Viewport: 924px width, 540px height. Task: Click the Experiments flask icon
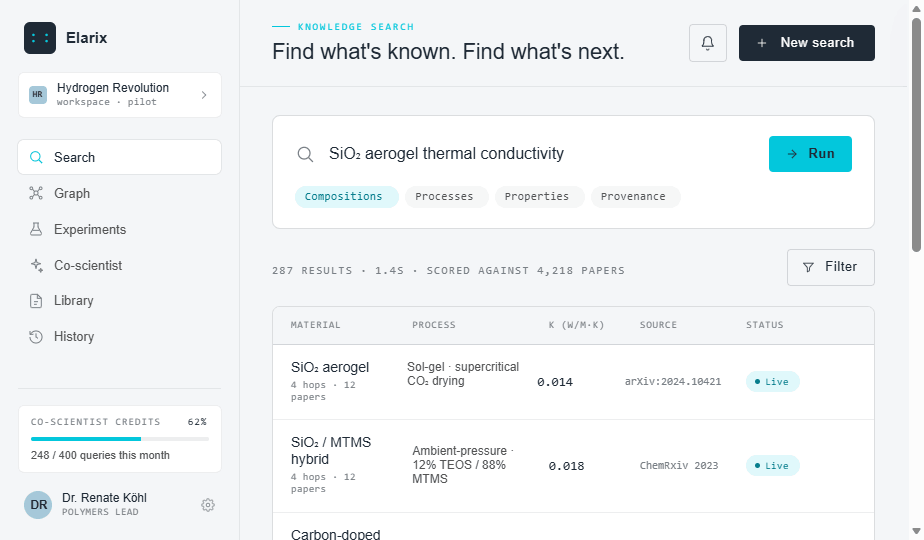[x=36, y=229]
